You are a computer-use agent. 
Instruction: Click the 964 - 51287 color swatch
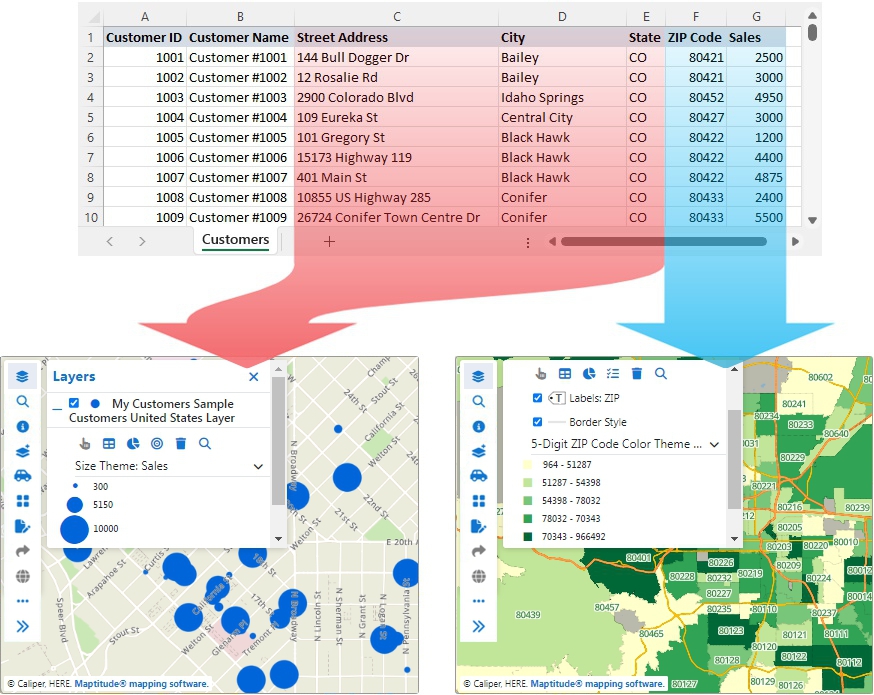tap(527, 464)
